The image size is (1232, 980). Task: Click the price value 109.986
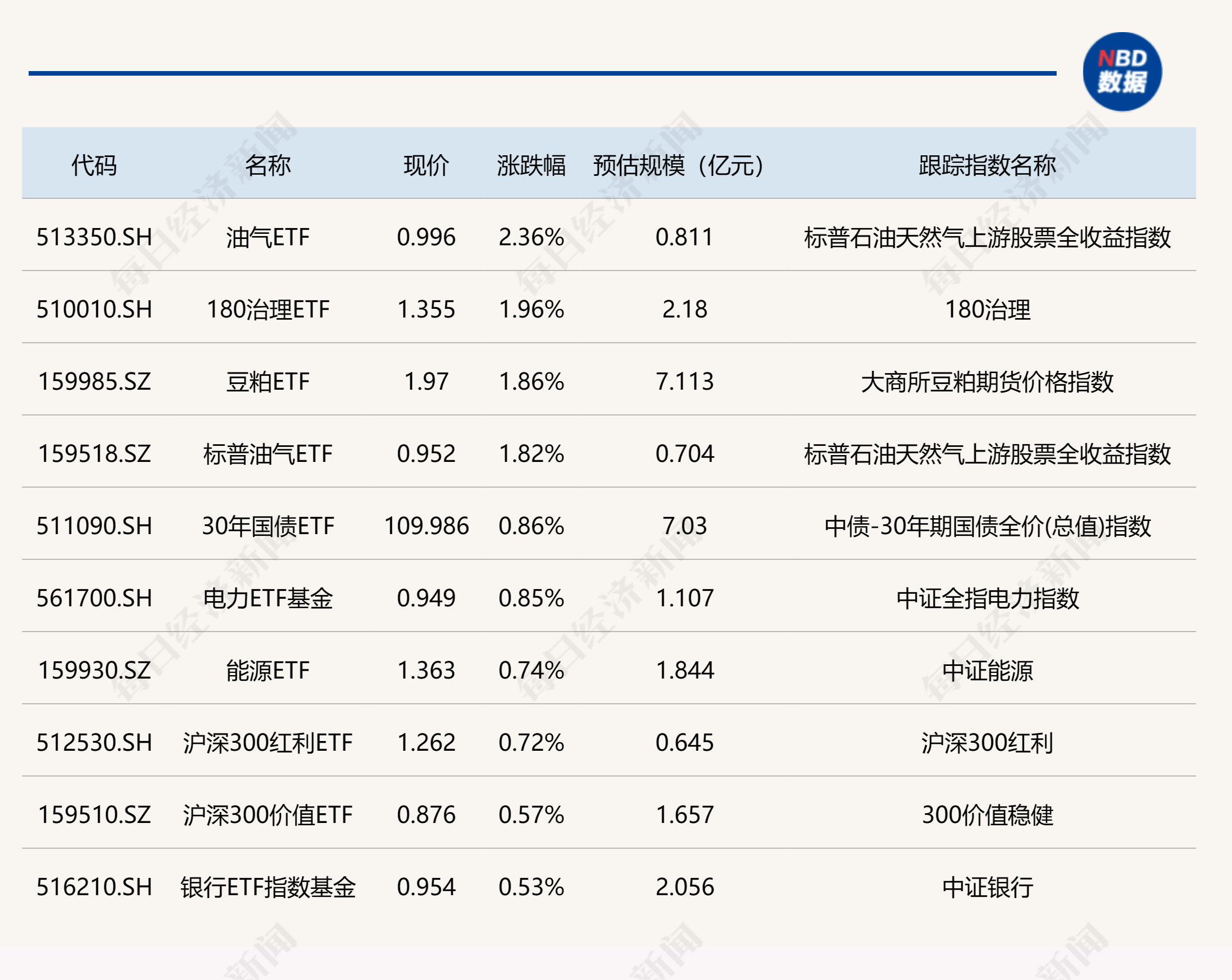coord(426,526)
